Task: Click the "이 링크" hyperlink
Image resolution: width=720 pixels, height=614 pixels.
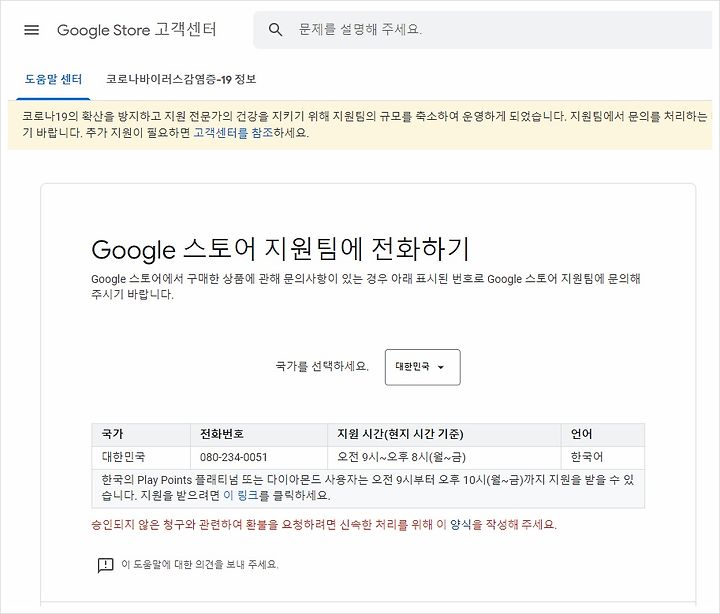Action: click(241, 496)
